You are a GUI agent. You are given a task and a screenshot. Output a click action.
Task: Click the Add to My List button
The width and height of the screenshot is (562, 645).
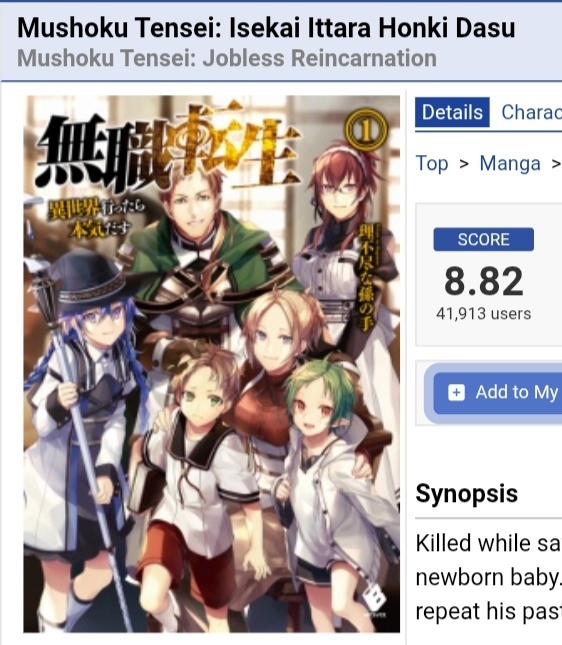(x=498, y=392)
